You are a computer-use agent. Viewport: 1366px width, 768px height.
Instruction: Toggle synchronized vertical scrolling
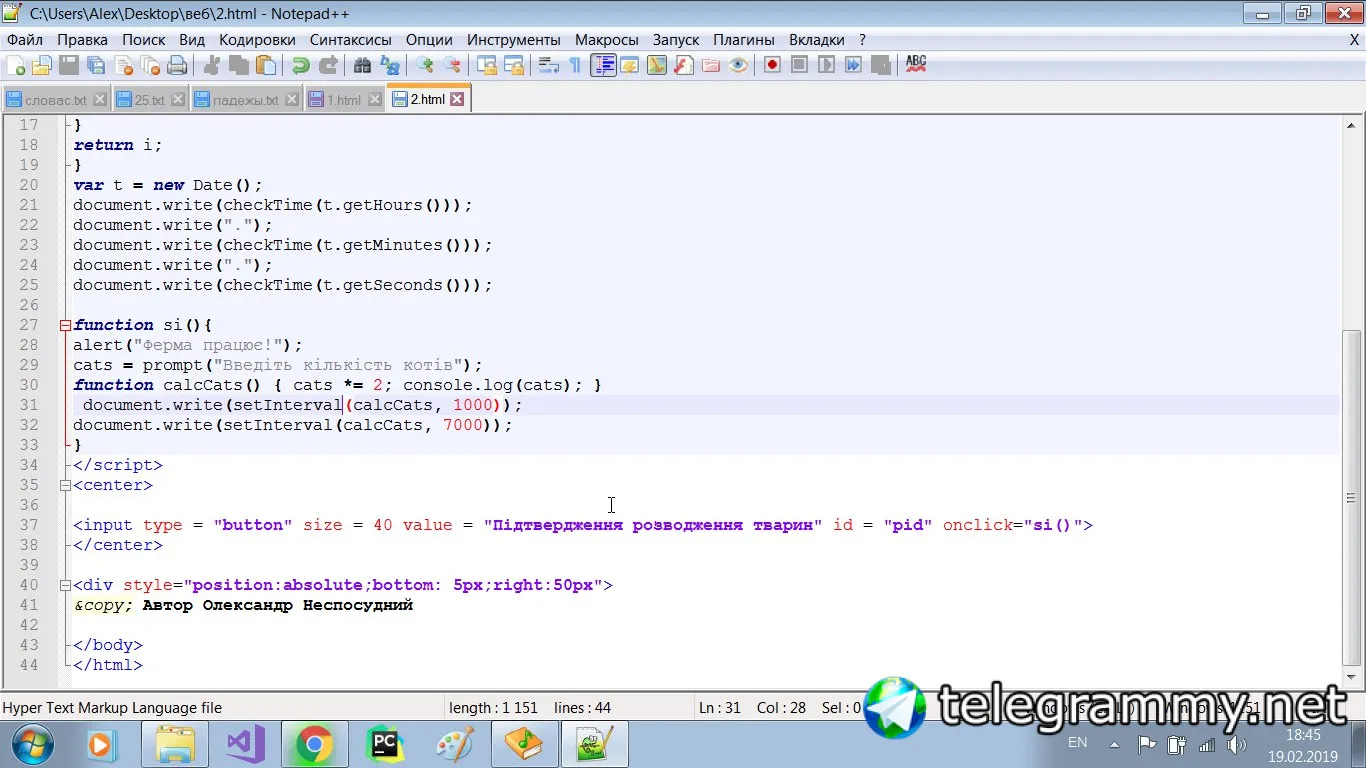pyautogui.click(x=487, y=66)
